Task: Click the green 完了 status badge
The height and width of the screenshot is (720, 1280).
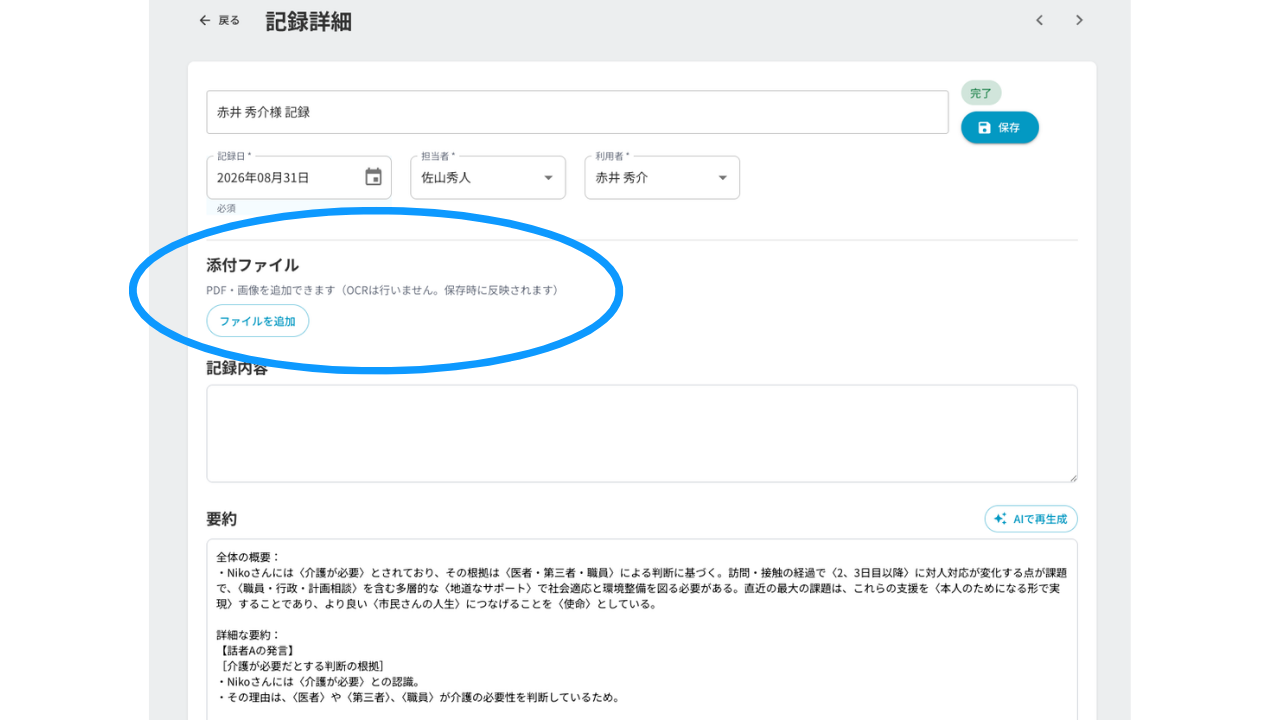Action: [x=981, y=93]
